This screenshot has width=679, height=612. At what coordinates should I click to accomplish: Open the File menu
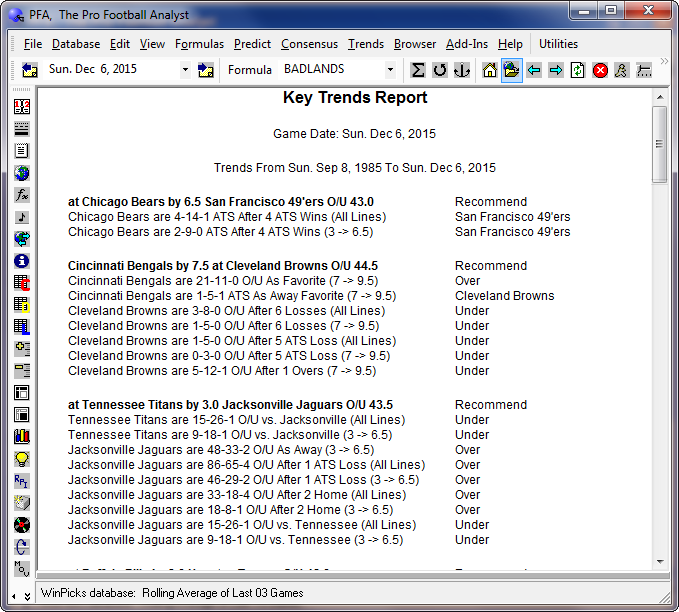(x=33, y=44)
